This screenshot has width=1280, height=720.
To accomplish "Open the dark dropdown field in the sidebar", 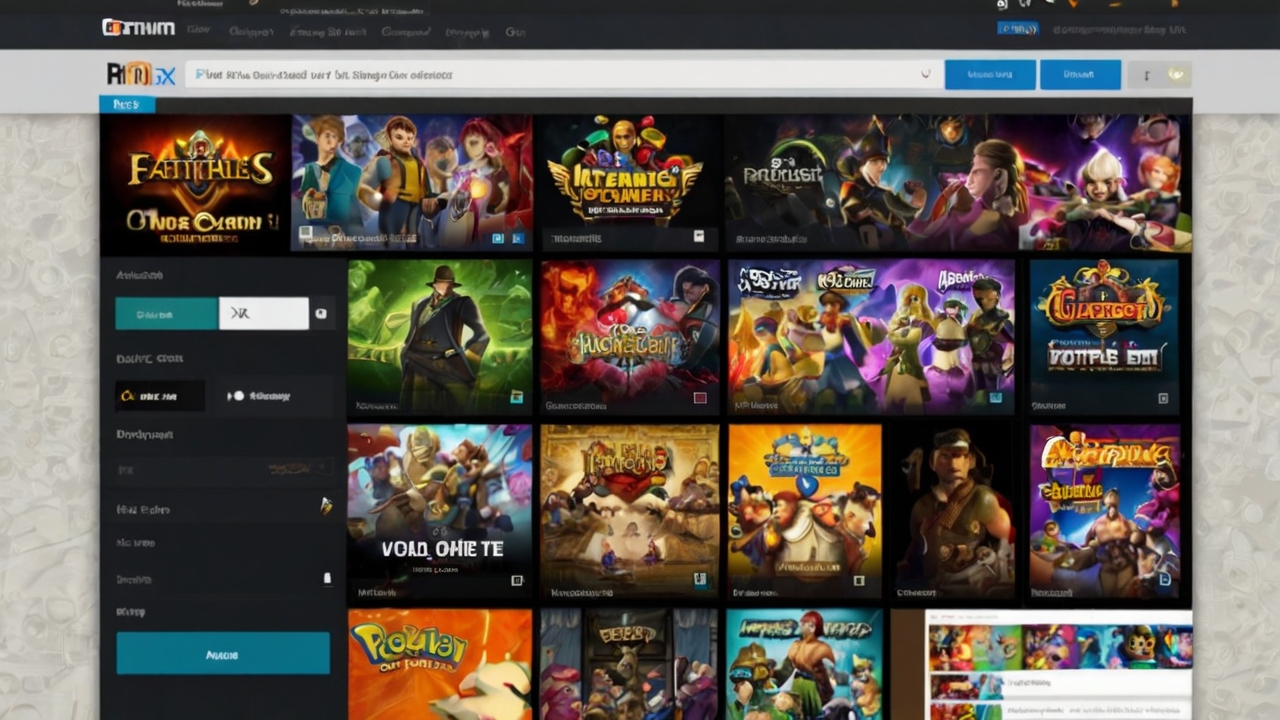I will (x=224, y=468).
